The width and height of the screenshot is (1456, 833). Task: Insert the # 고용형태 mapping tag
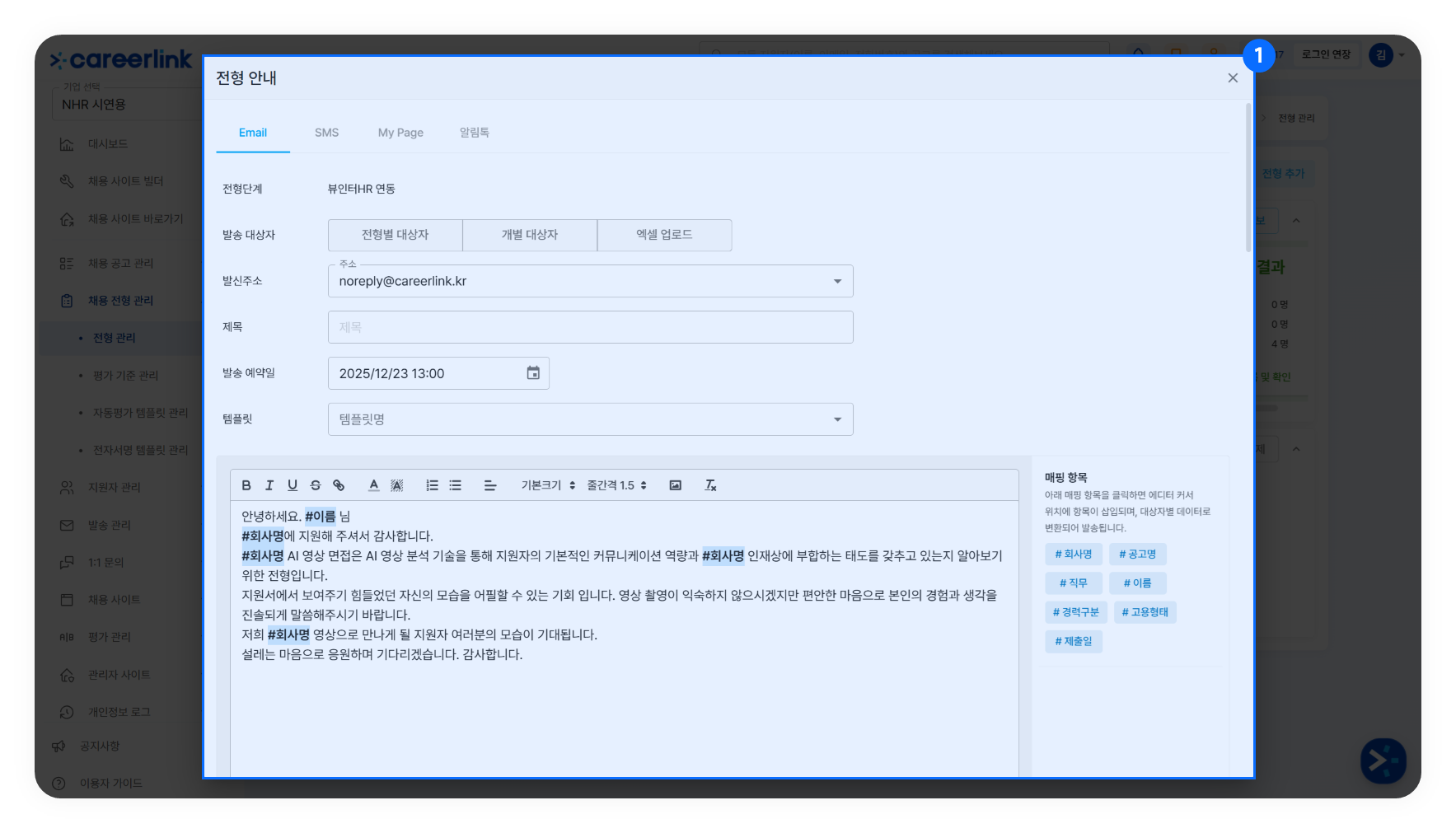1145,612
